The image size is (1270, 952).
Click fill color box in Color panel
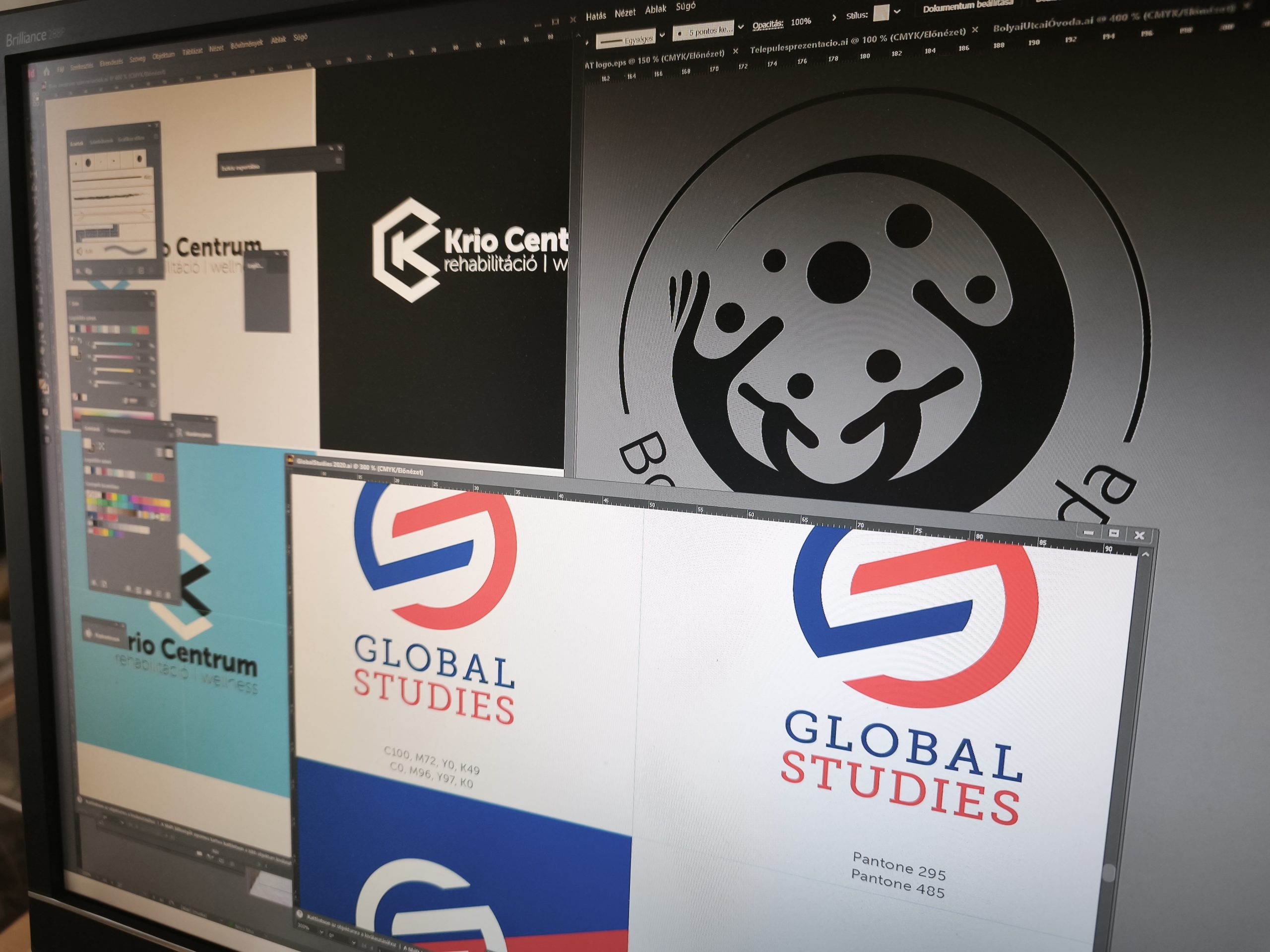[x=75, y=350]
